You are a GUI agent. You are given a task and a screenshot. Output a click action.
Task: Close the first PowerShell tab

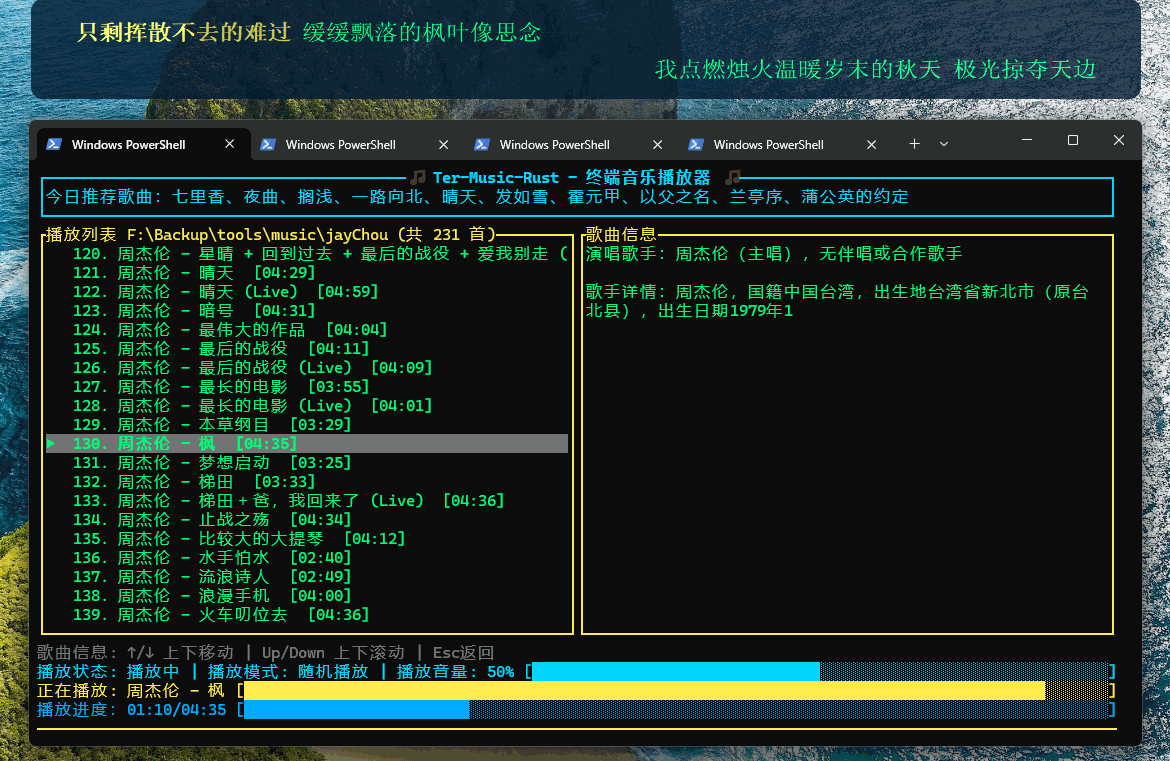click(x=230, y=144)
